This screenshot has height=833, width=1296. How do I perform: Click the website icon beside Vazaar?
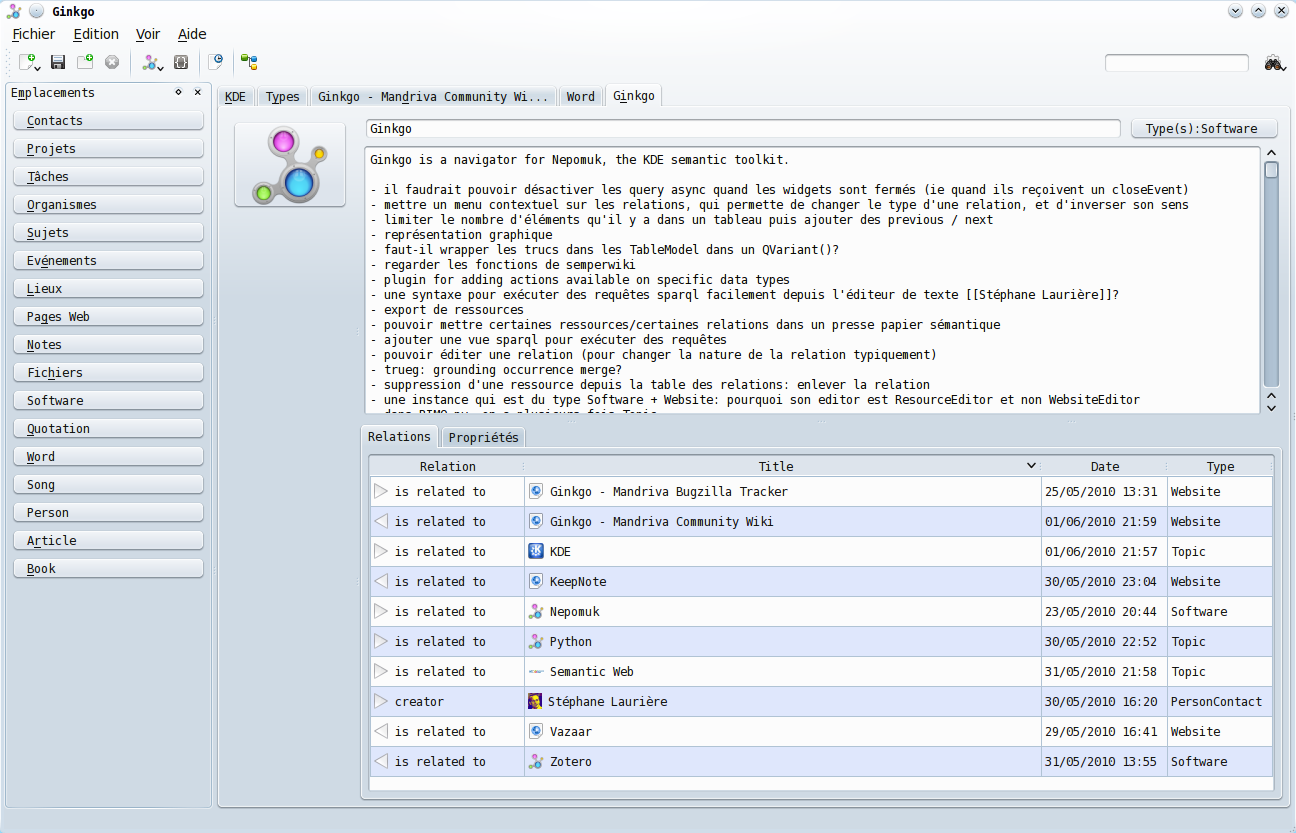(536, 731)
